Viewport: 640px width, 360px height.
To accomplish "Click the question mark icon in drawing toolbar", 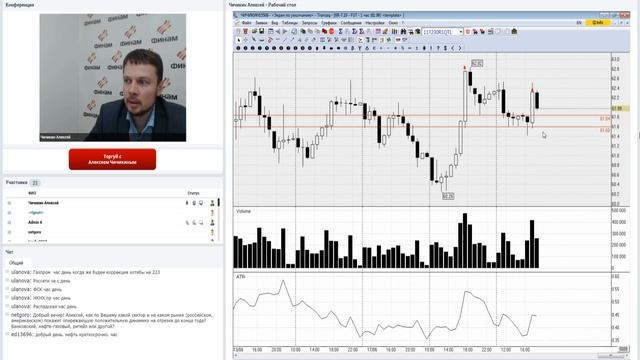I will pos(438,48).
